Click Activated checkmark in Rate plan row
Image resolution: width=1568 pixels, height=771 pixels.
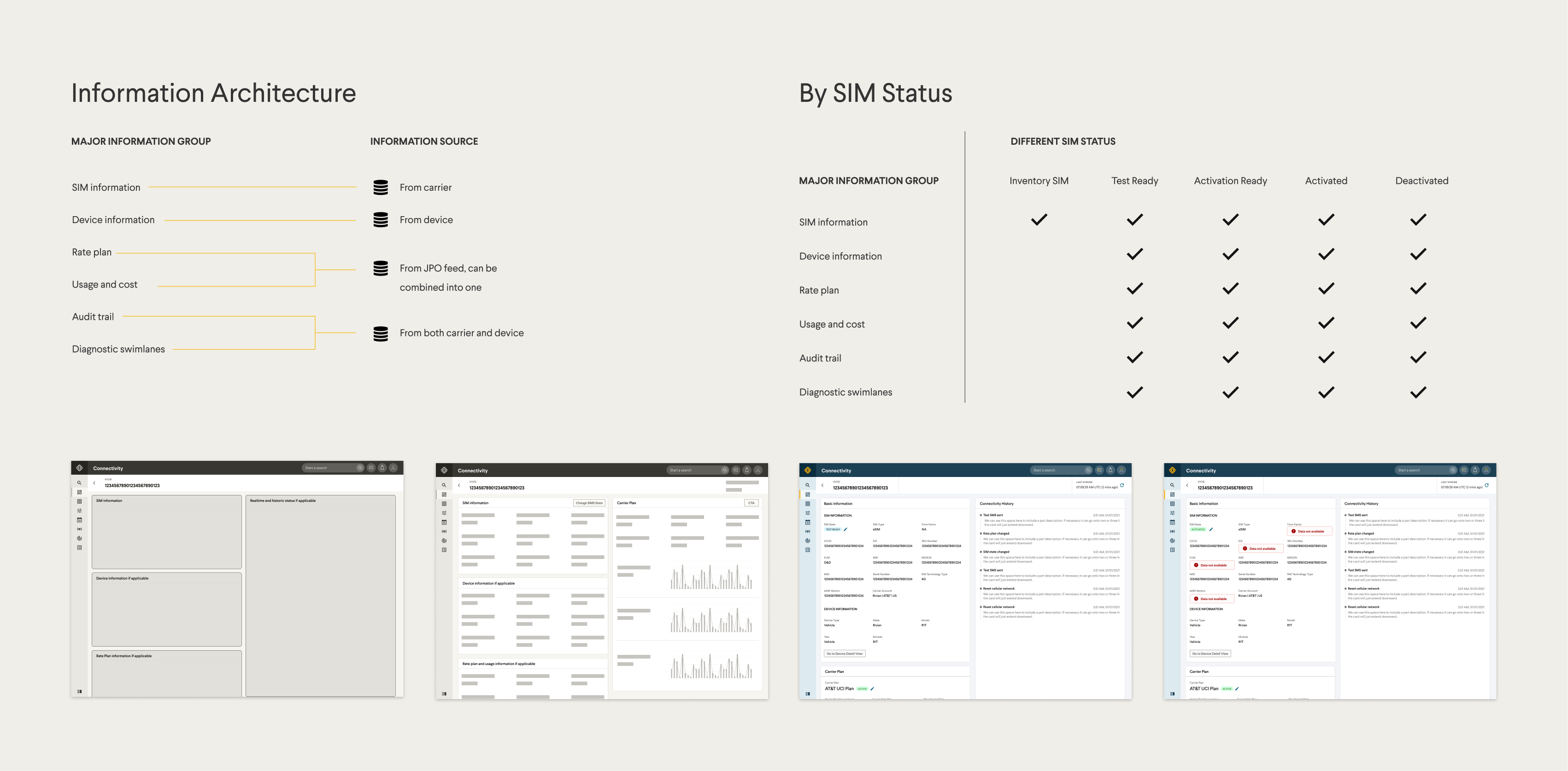pyautogui.click(x=1326, y=288)
